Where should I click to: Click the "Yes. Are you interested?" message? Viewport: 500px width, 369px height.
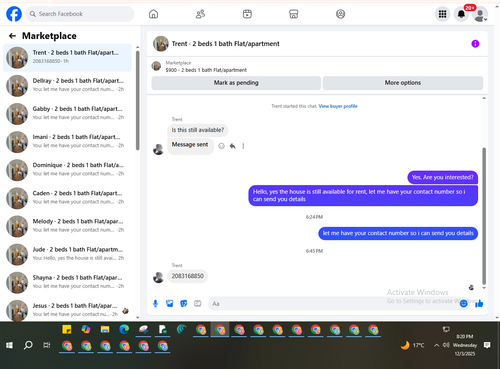point(442,177)
